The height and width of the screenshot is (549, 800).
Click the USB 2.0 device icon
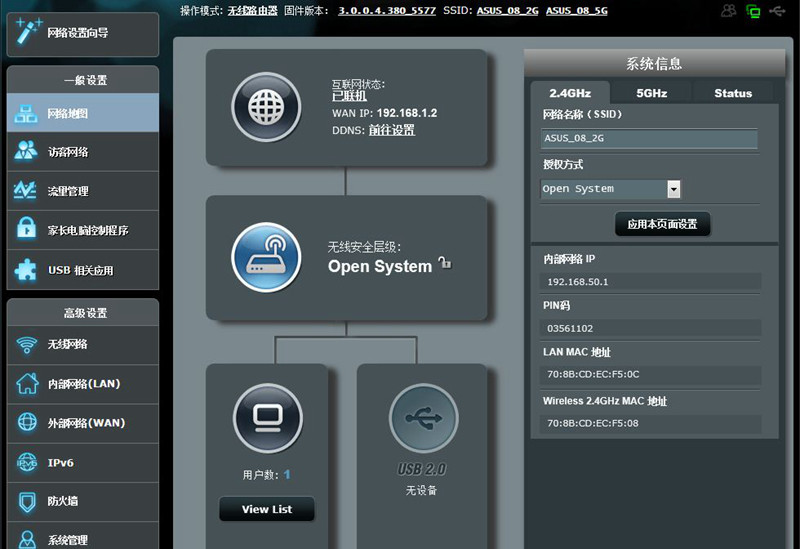click(x=423, y=418)
